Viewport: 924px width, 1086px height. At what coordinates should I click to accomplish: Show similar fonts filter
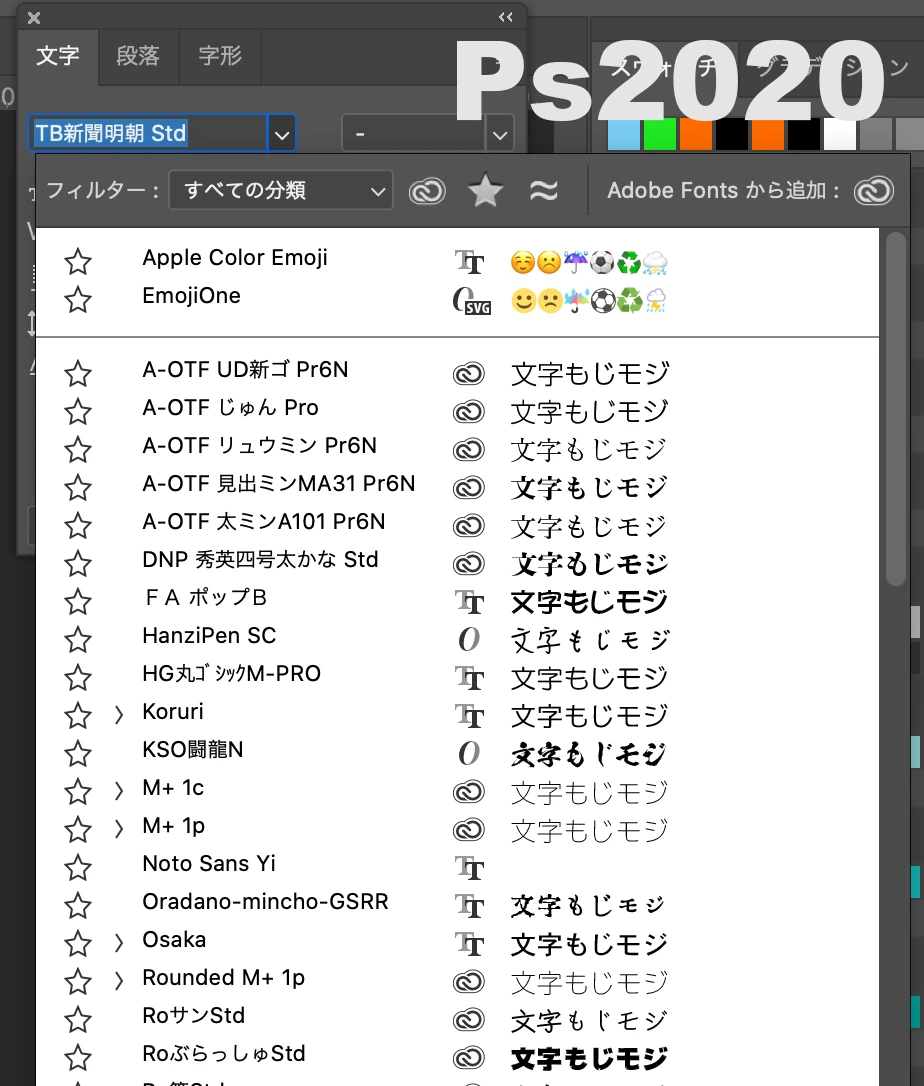coord(544,190)
